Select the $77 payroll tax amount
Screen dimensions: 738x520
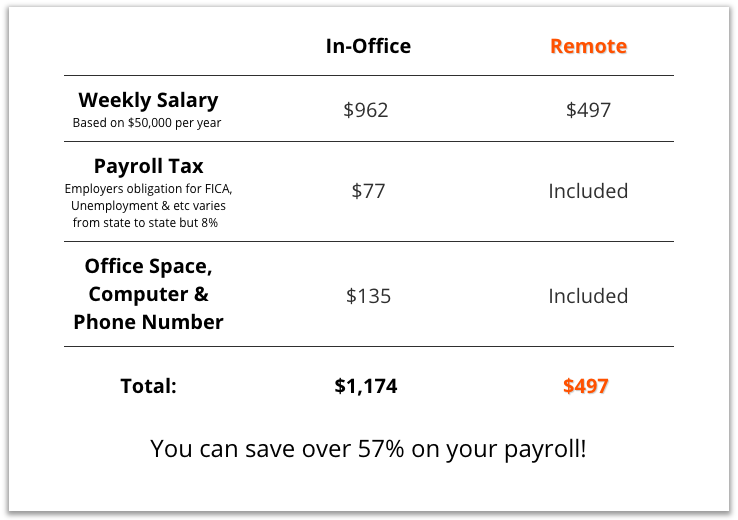point(368,190)
